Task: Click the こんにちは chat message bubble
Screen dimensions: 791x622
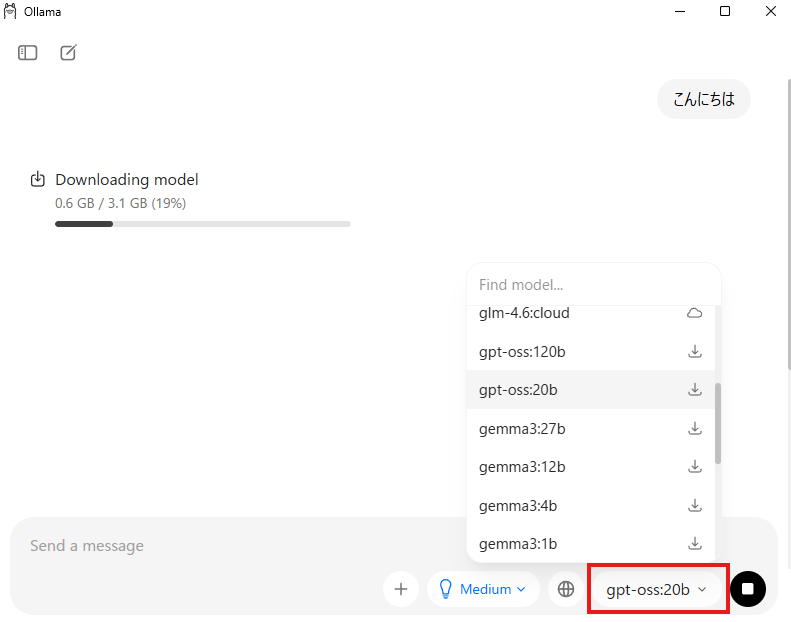Action: 703,99
